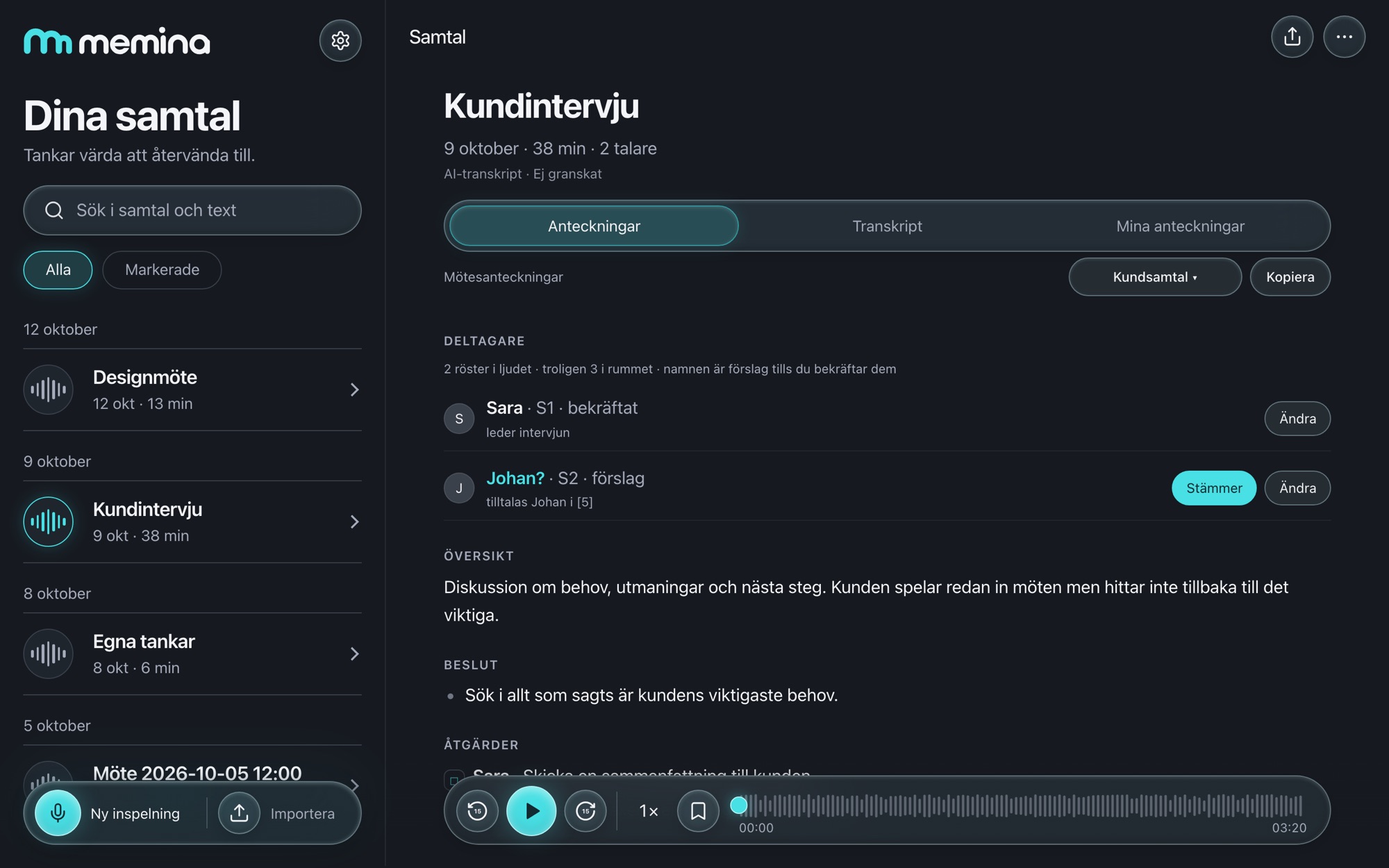Screen dimensions: 1389x868
Task: Click the playback position knob on waveform
Action: coord(739,806)
